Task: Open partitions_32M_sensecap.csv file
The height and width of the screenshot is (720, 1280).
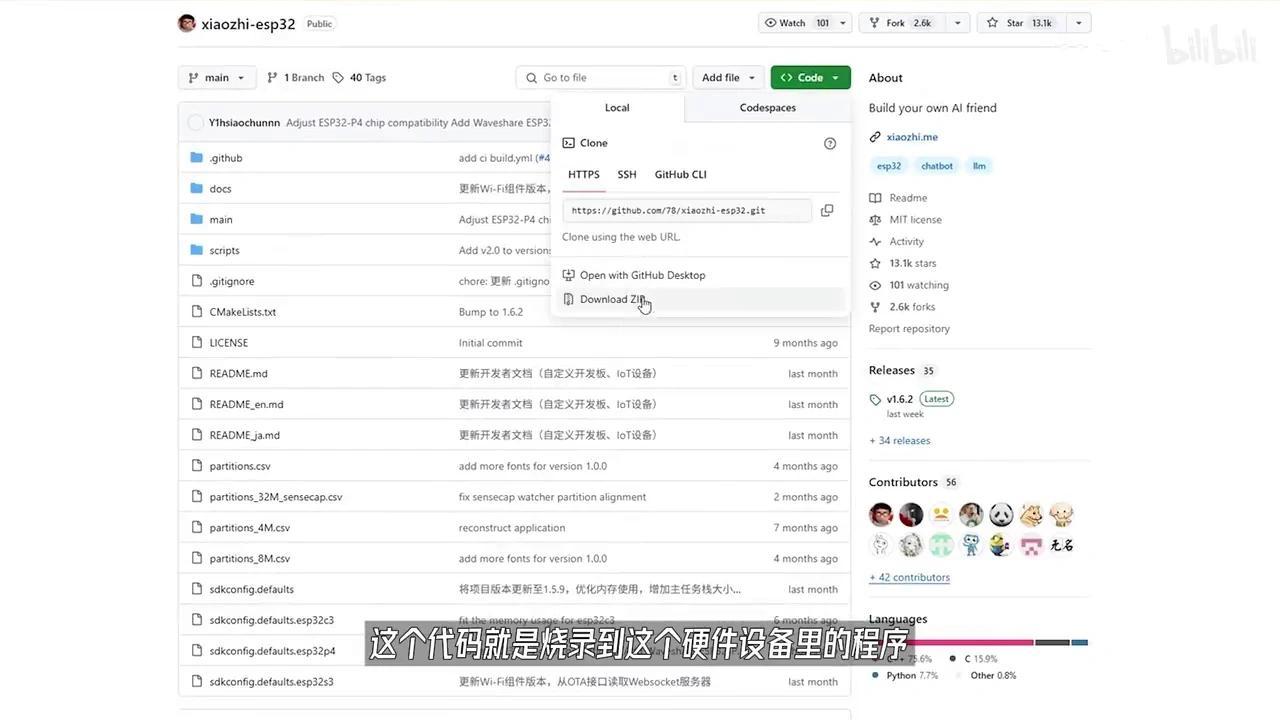Action: click(276, 497)
